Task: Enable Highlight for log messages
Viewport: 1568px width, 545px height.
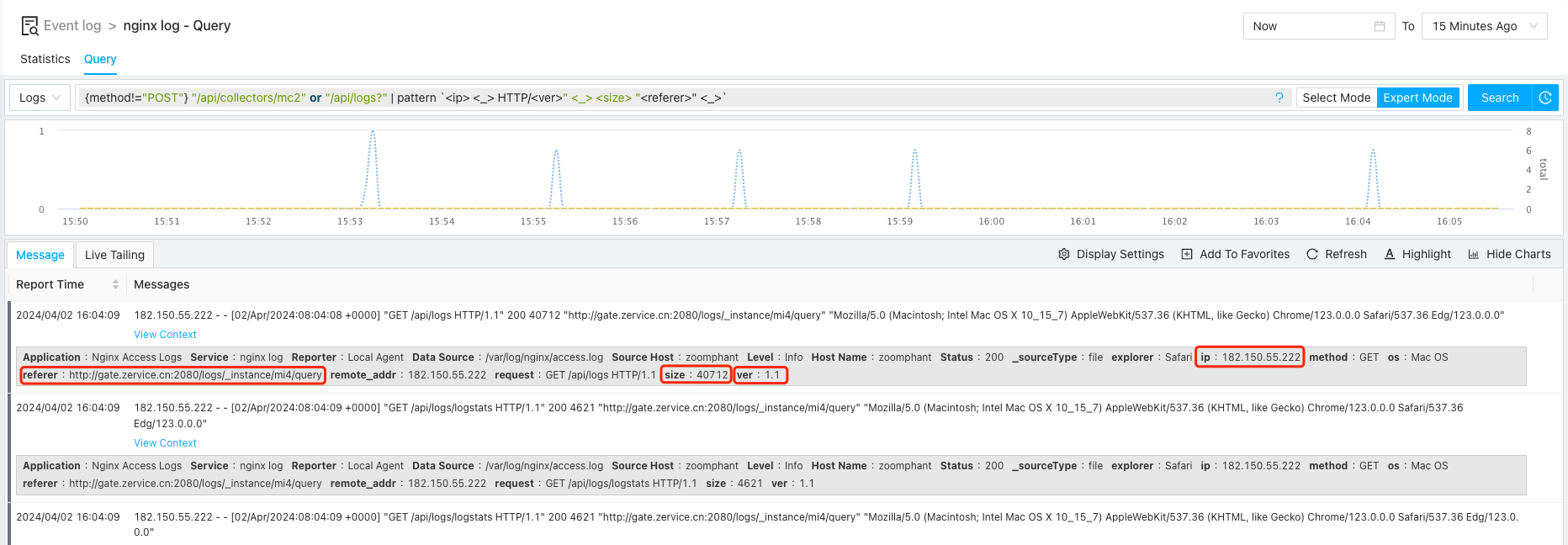Action: coord(1417,254)
